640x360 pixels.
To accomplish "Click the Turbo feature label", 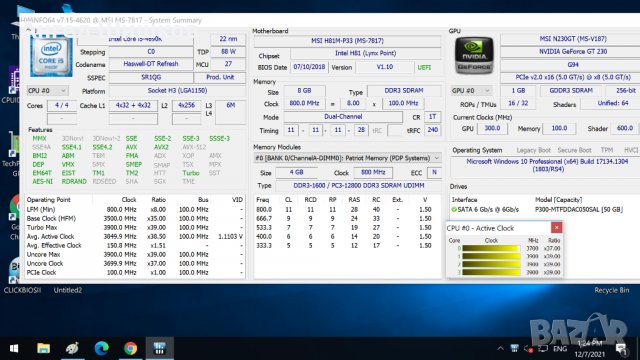I will (x=191, y=173).
